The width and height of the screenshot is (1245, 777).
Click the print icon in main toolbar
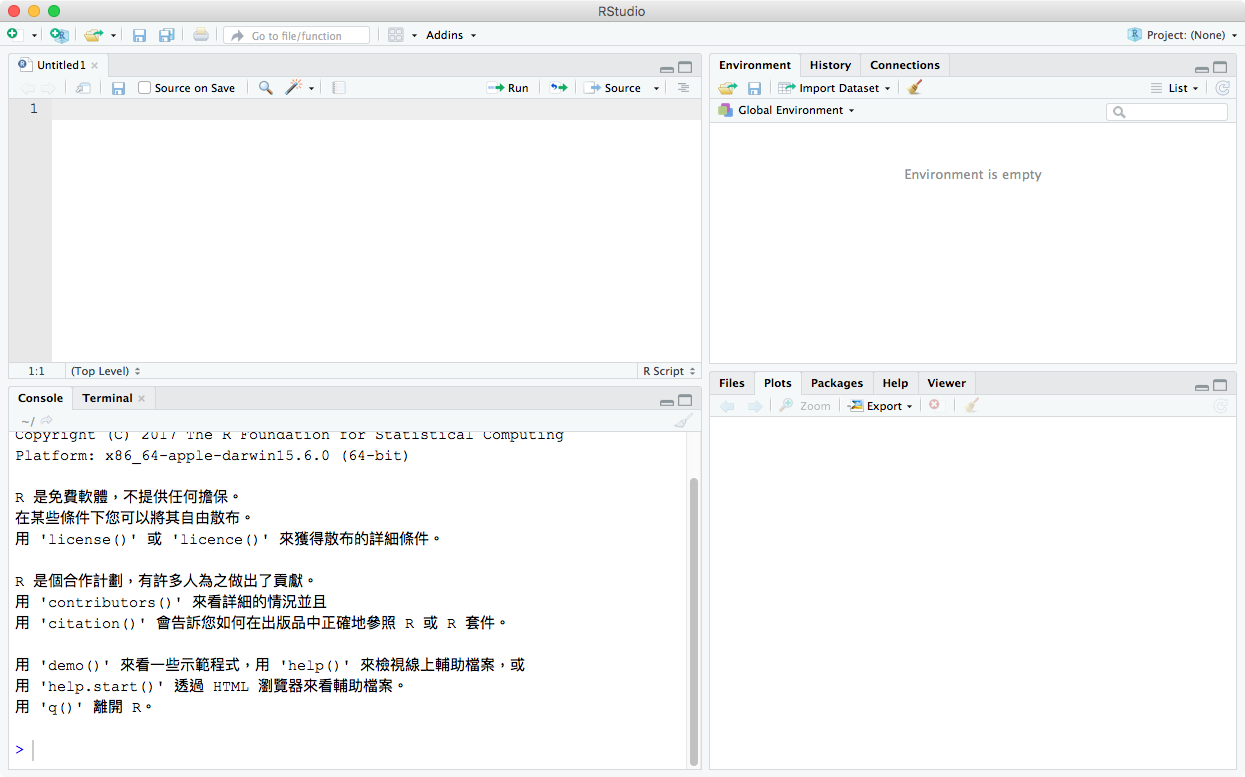click(201, 35)
